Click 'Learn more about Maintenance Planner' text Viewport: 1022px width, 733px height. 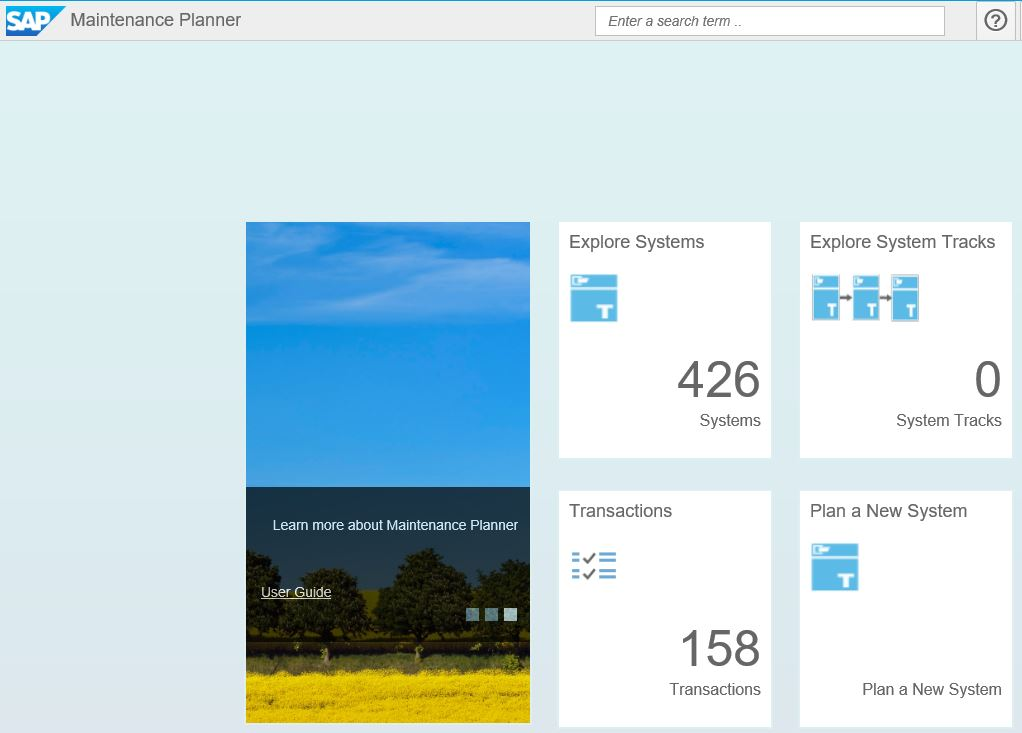click(395, 525)
